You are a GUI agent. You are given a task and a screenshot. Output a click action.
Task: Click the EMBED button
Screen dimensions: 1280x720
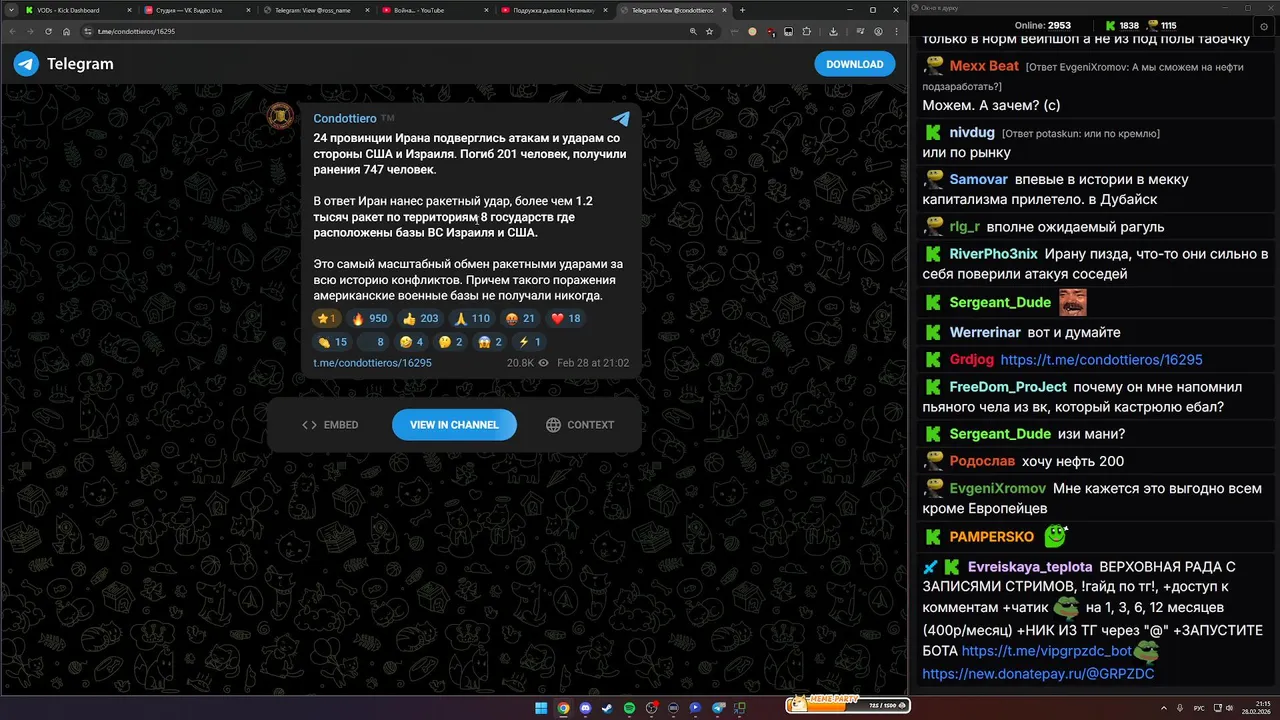pos(330,425)
